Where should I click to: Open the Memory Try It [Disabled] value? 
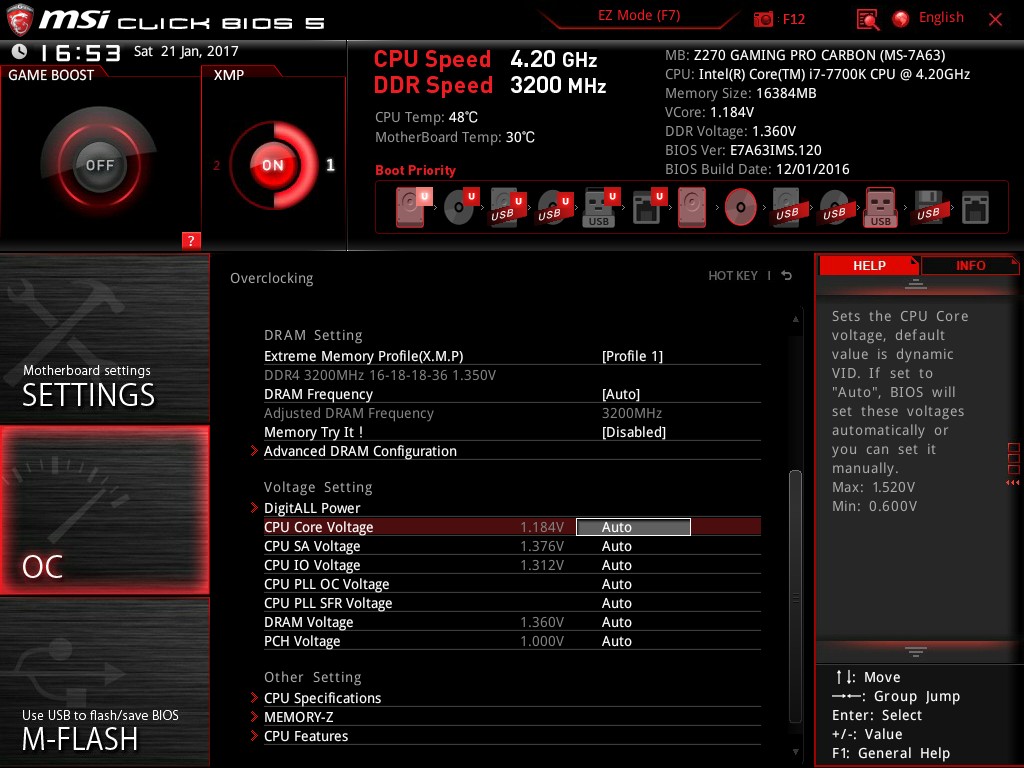click(x=633, y=432)
